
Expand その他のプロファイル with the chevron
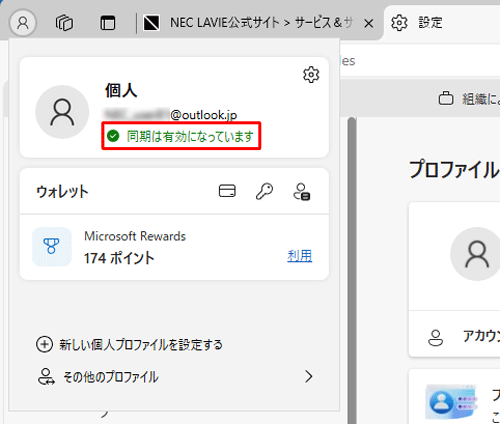pos(309,377)
